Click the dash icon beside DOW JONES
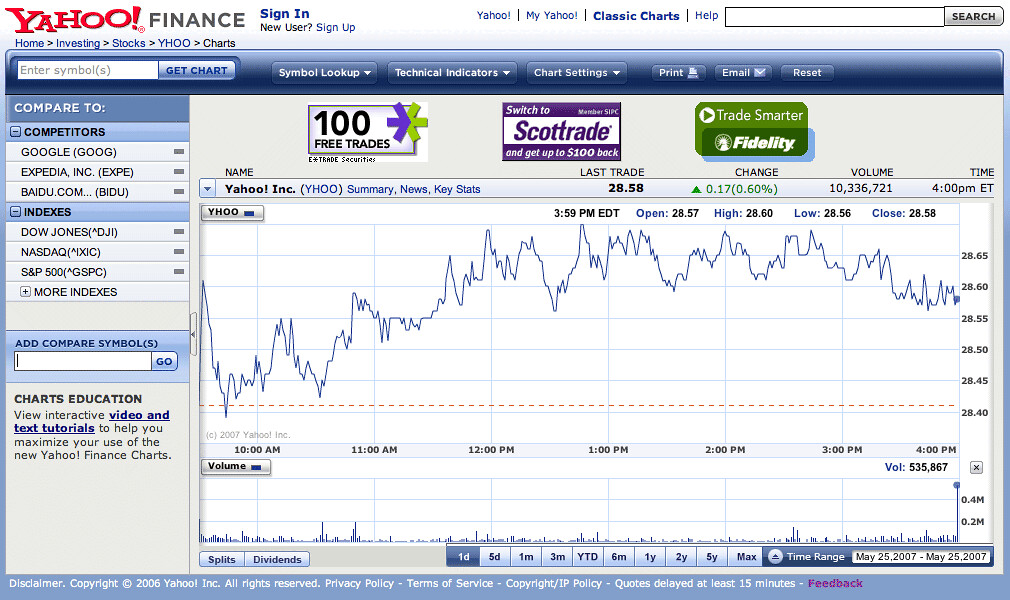 179,232
